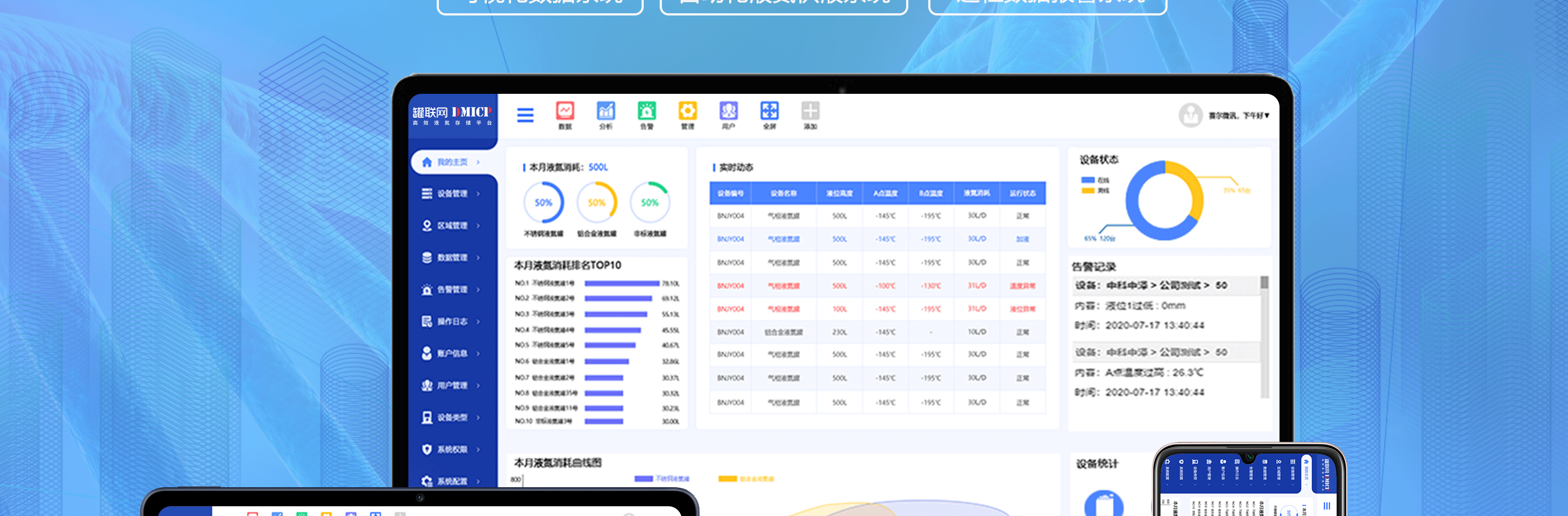Toggle the blue 在线 legend item
1568x516 pixels.
tap(1095, 180)
